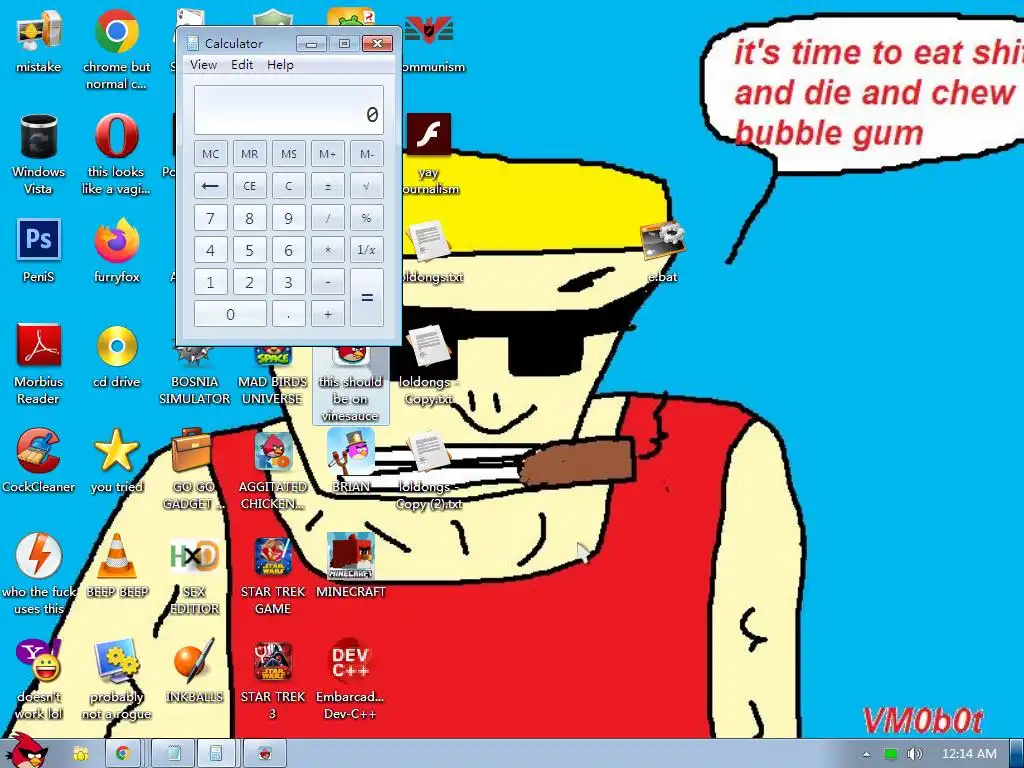Image resolution: width=1024 pixels, height=768 pixels.
Task: Click the C clear button
Action: [289, 185]
